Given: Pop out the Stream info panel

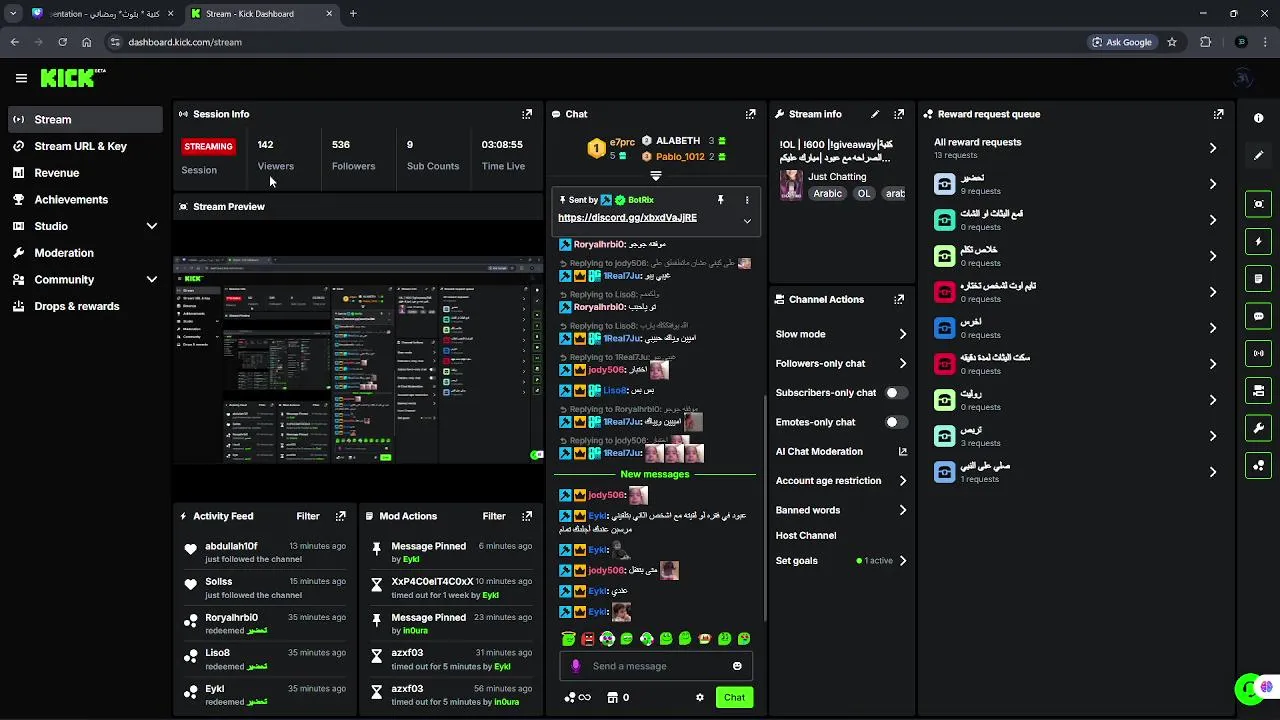Looking at the screenshot, I should pos(899,114).
